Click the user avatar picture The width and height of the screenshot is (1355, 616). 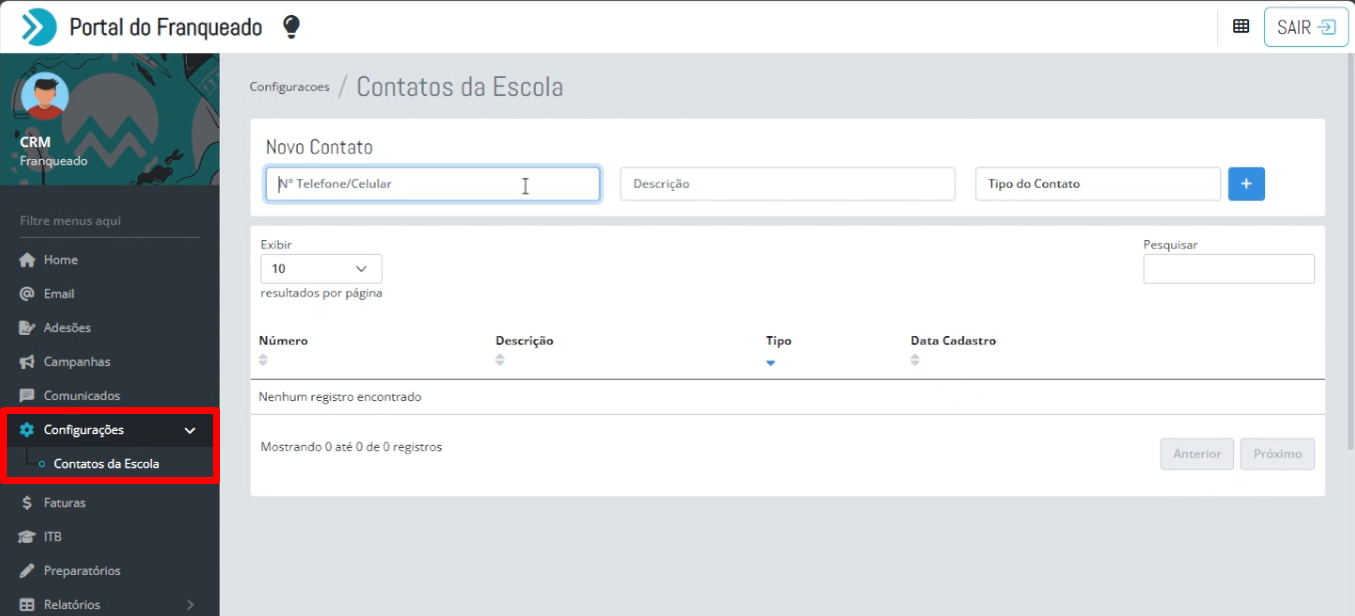(x=45, y=97)
